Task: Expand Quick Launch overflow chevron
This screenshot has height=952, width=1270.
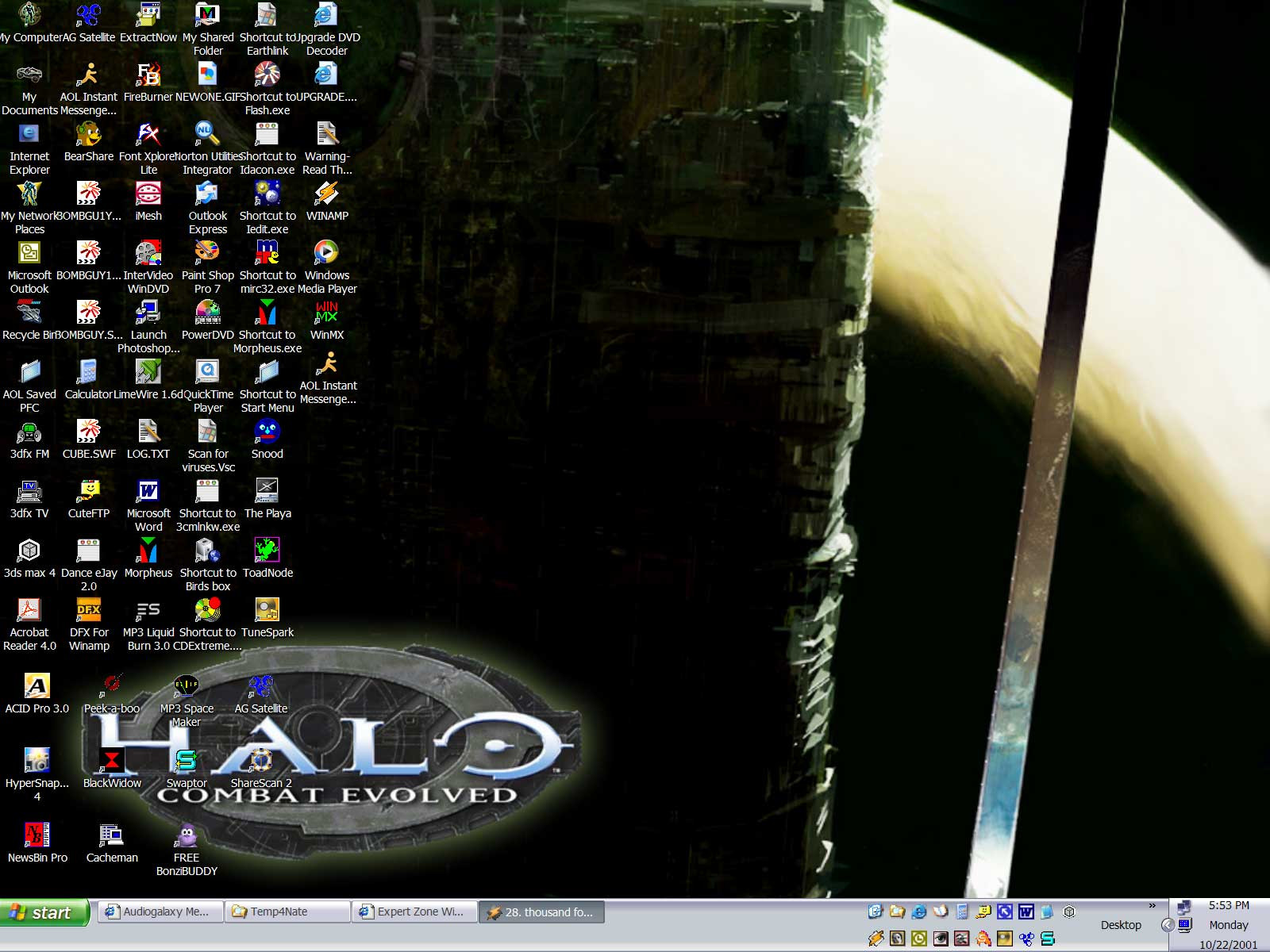Action: pos(1152,905)
